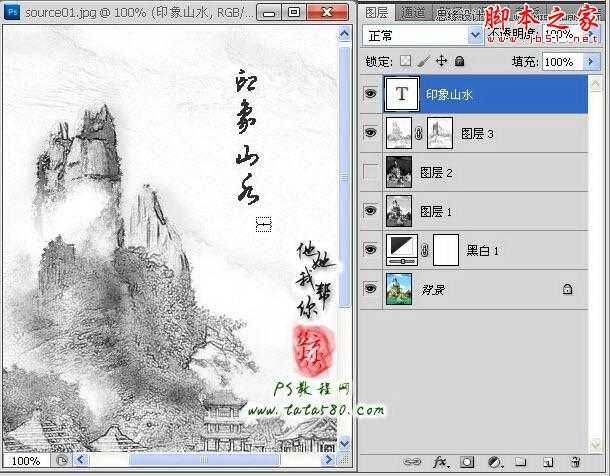Lock all layer attributes
Image resolution: width=610 pixels, height=476 pixels.
pos(459,61)
